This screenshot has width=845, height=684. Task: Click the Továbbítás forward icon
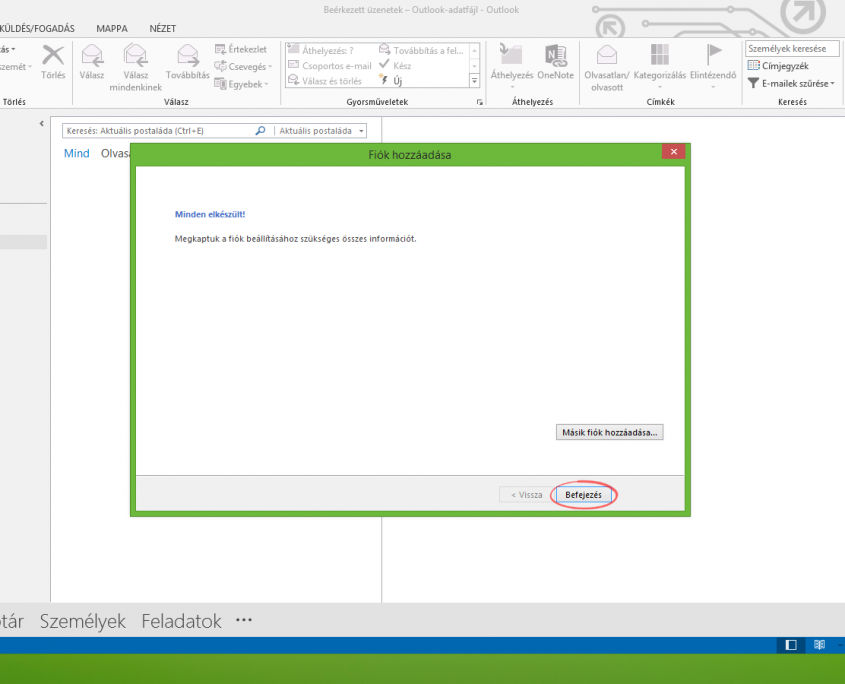pyautogui.click(x=188, y=56)
